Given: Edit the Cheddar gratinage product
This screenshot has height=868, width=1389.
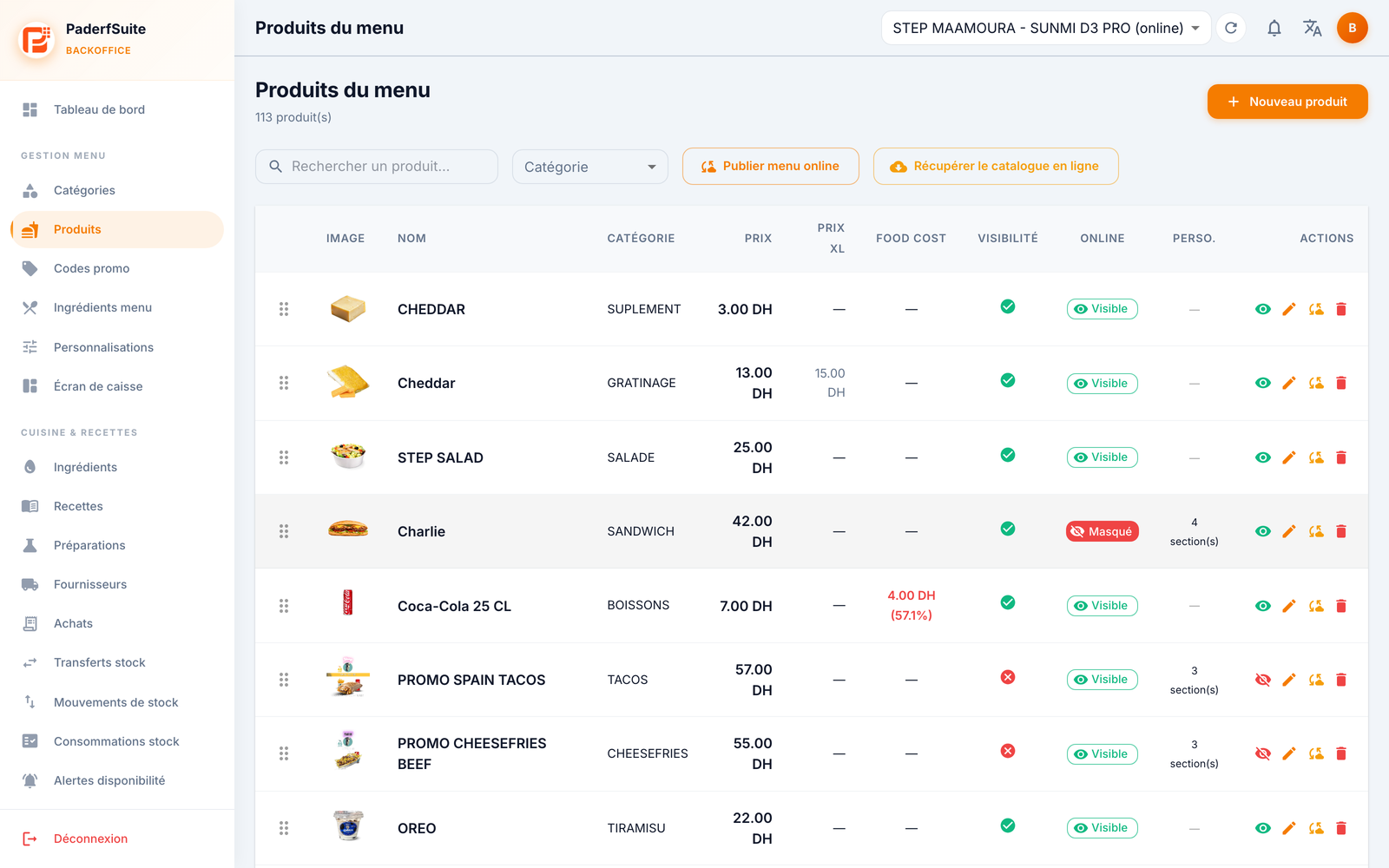Looking at the screenshot, I should click(x=1289, y=383).
